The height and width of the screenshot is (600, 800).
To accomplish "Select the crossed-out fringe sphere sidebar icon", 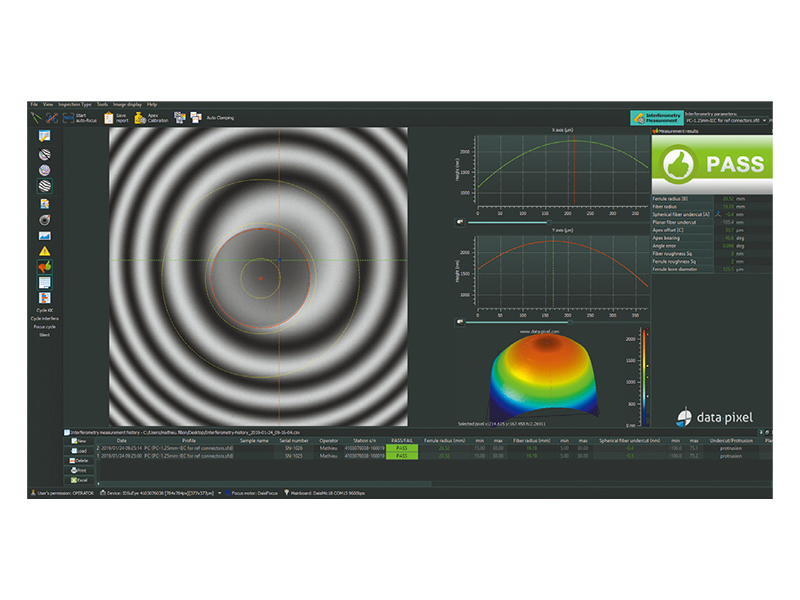I will (x=44, y=154).
